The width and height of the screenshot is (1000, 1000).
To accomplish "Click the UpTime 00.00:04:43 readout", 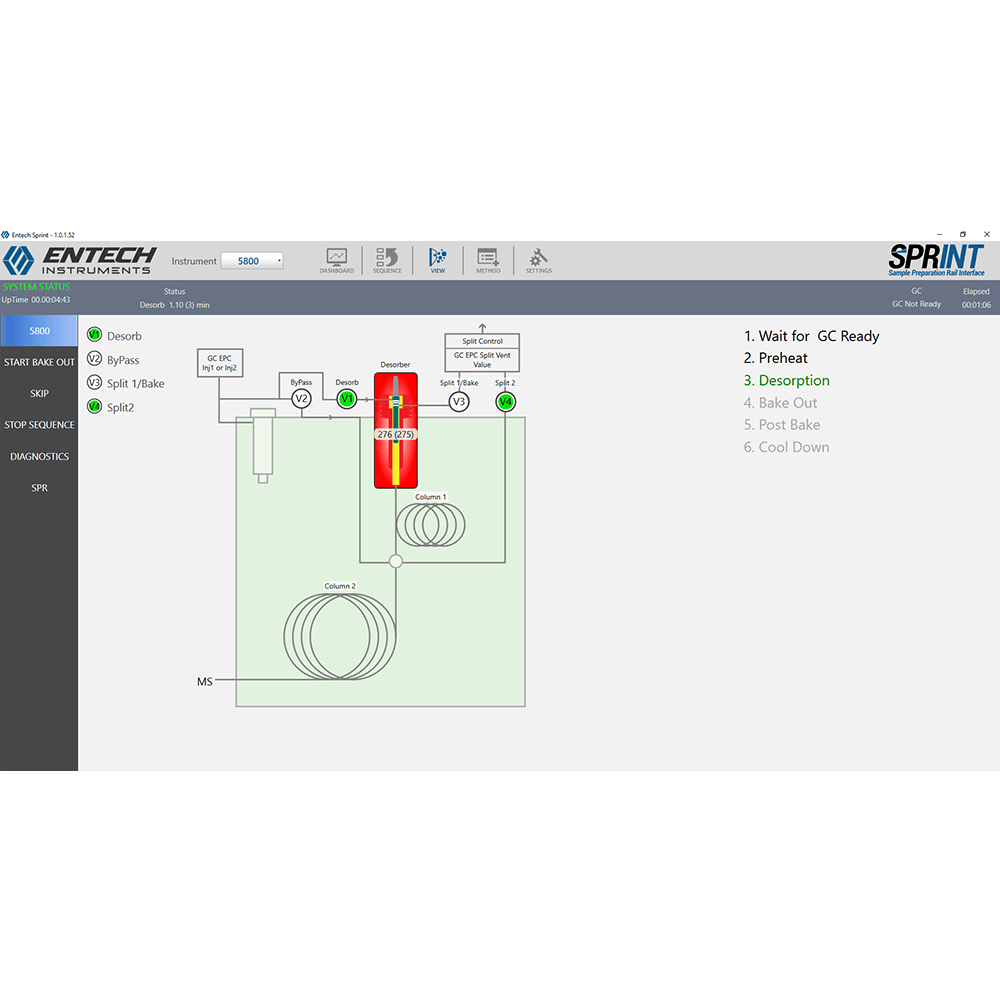I will coord(36,300).
